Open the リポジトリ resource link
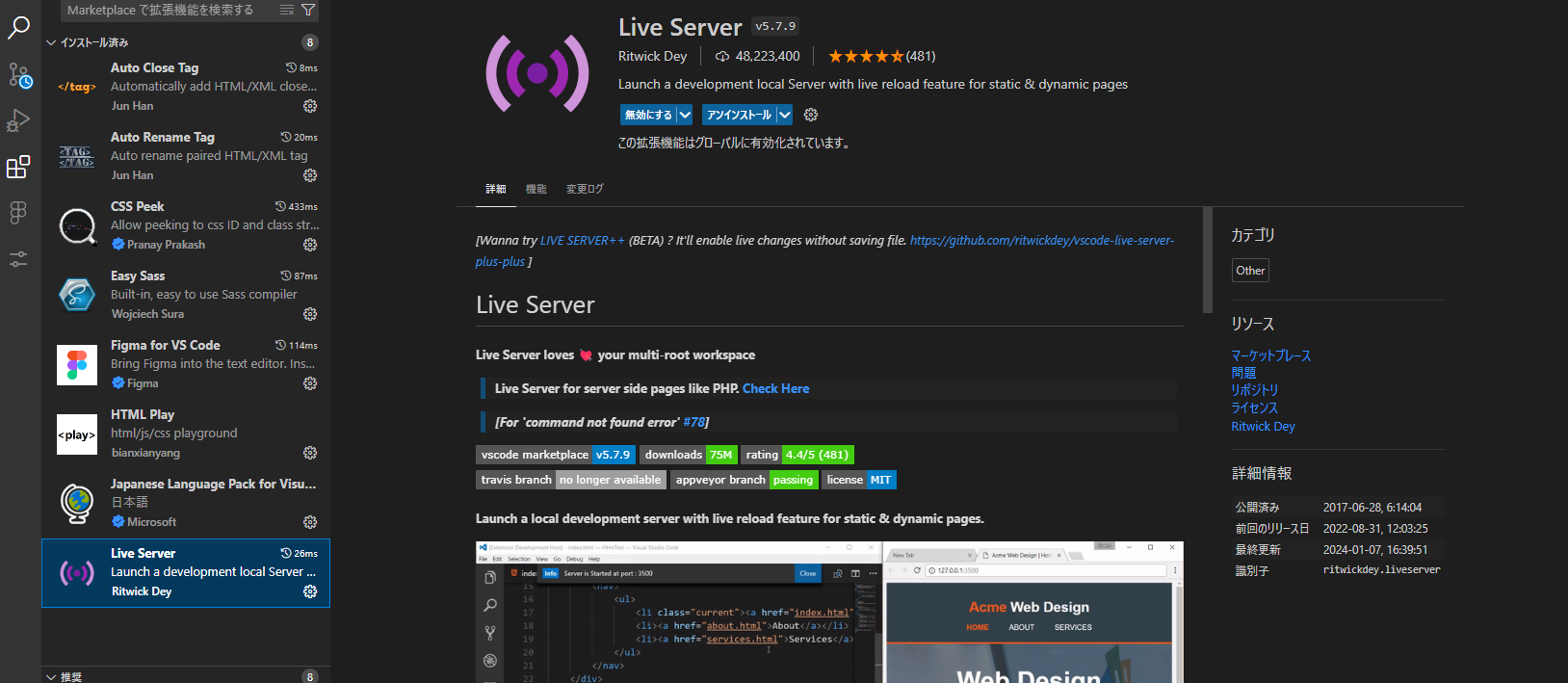This screenshot has height=683, width=1568. (1254, 390)
